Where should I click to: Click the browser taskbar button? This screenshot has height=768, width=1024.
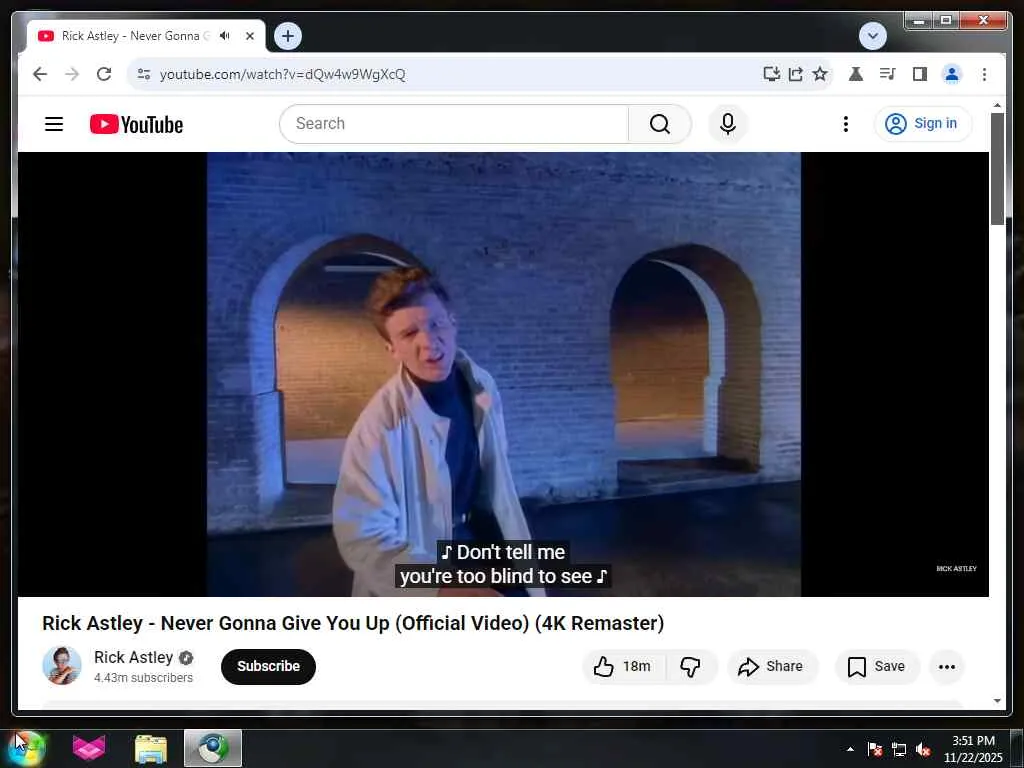click(x=213, y=748)
